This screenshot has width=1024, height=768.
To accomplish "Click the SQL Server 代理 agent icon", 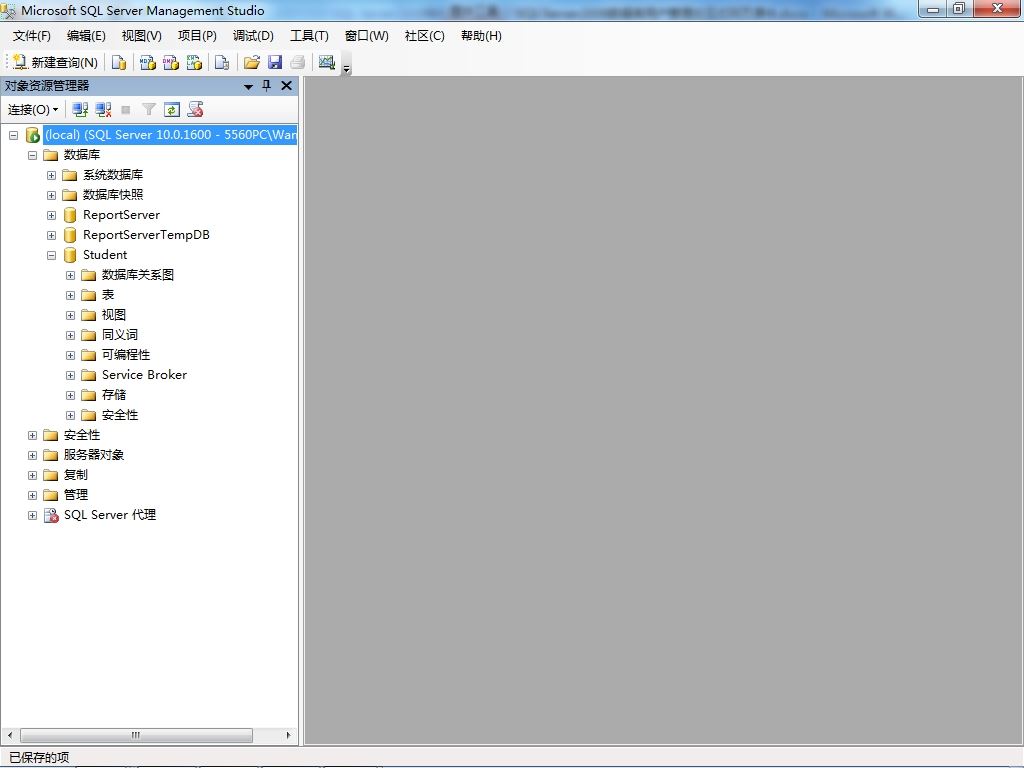I will [51, 515].
